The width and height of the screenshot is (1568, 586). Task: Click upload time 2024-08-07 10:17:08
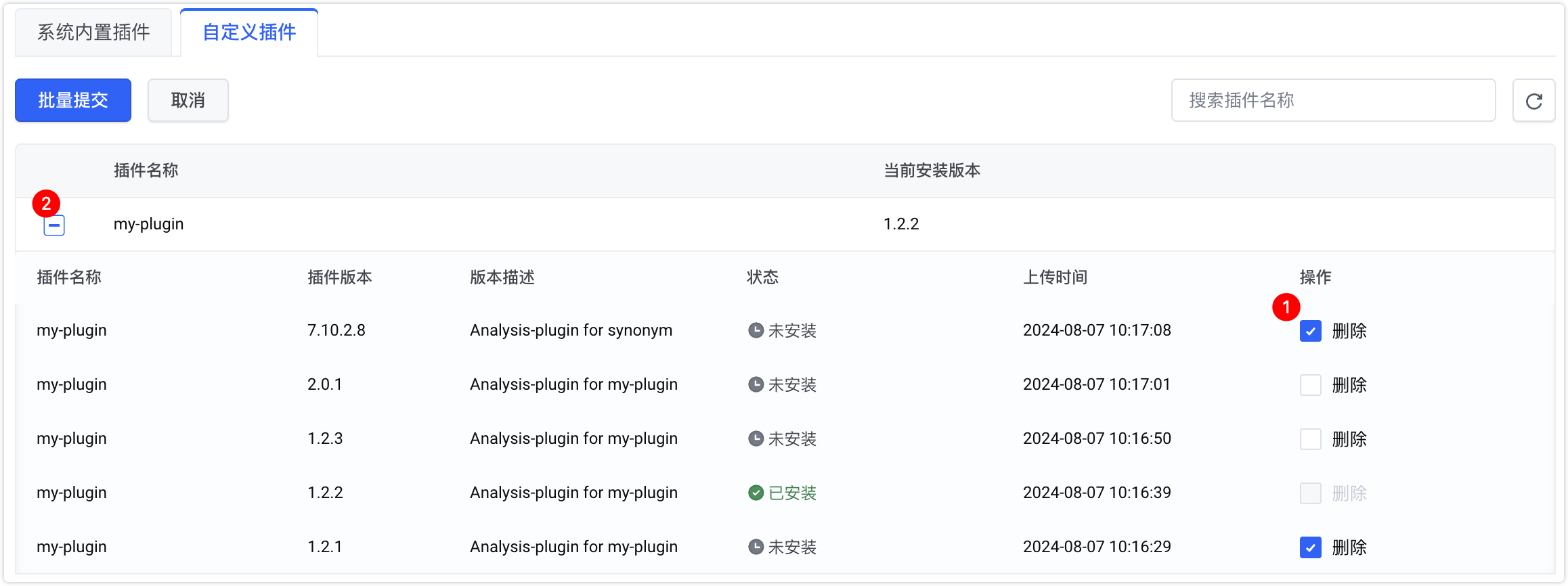click(1097, 330)
